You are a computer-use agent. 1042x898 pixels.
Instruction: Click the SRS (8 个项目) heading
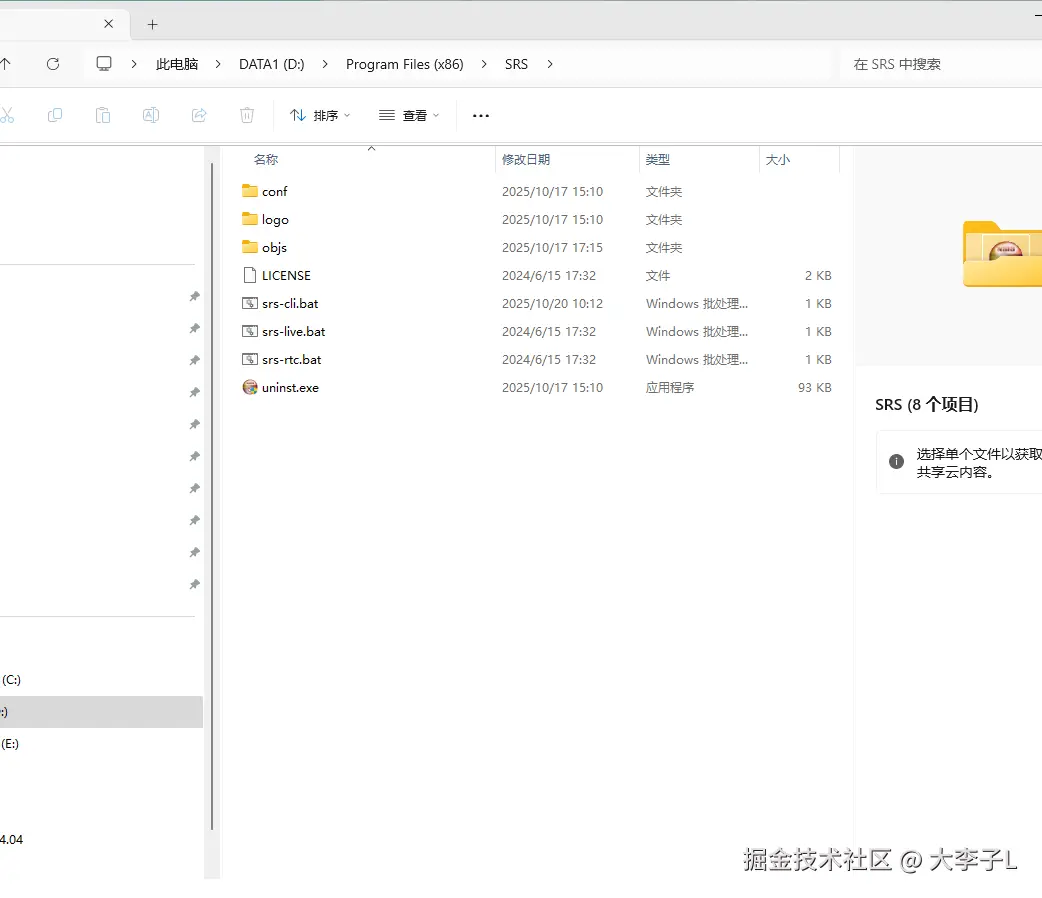pyautogui.click(x=926, y=405)
